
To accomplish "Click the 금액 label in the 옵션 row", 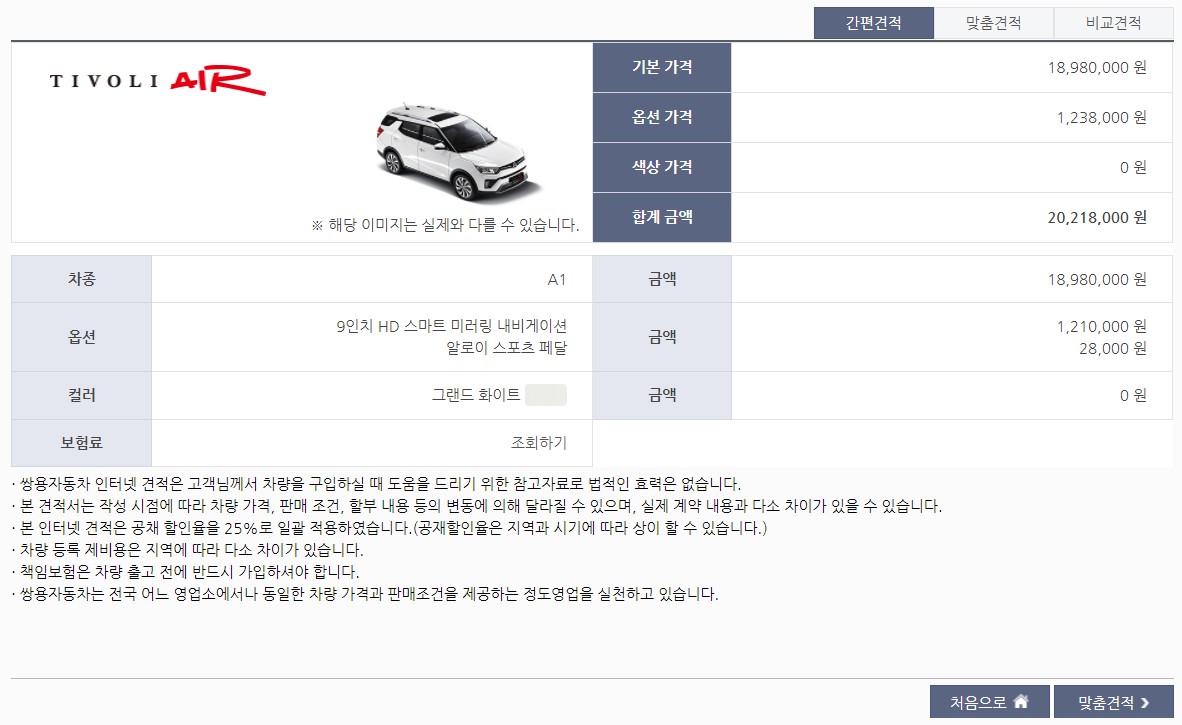I will (662, 337).
